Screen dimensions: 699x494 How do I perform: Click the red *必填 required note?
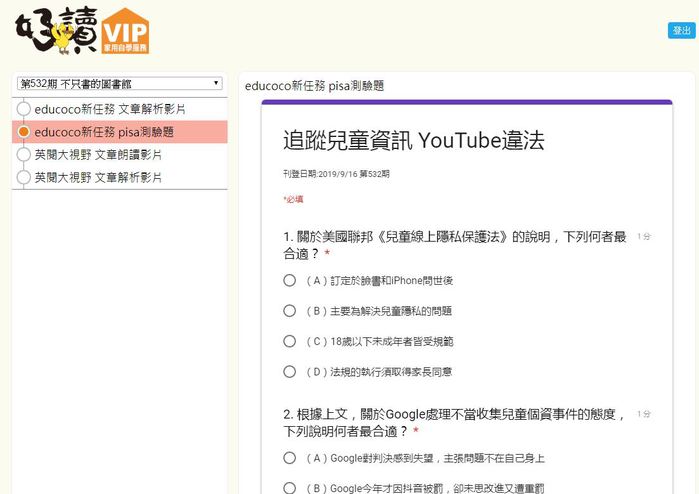[293, 199]
